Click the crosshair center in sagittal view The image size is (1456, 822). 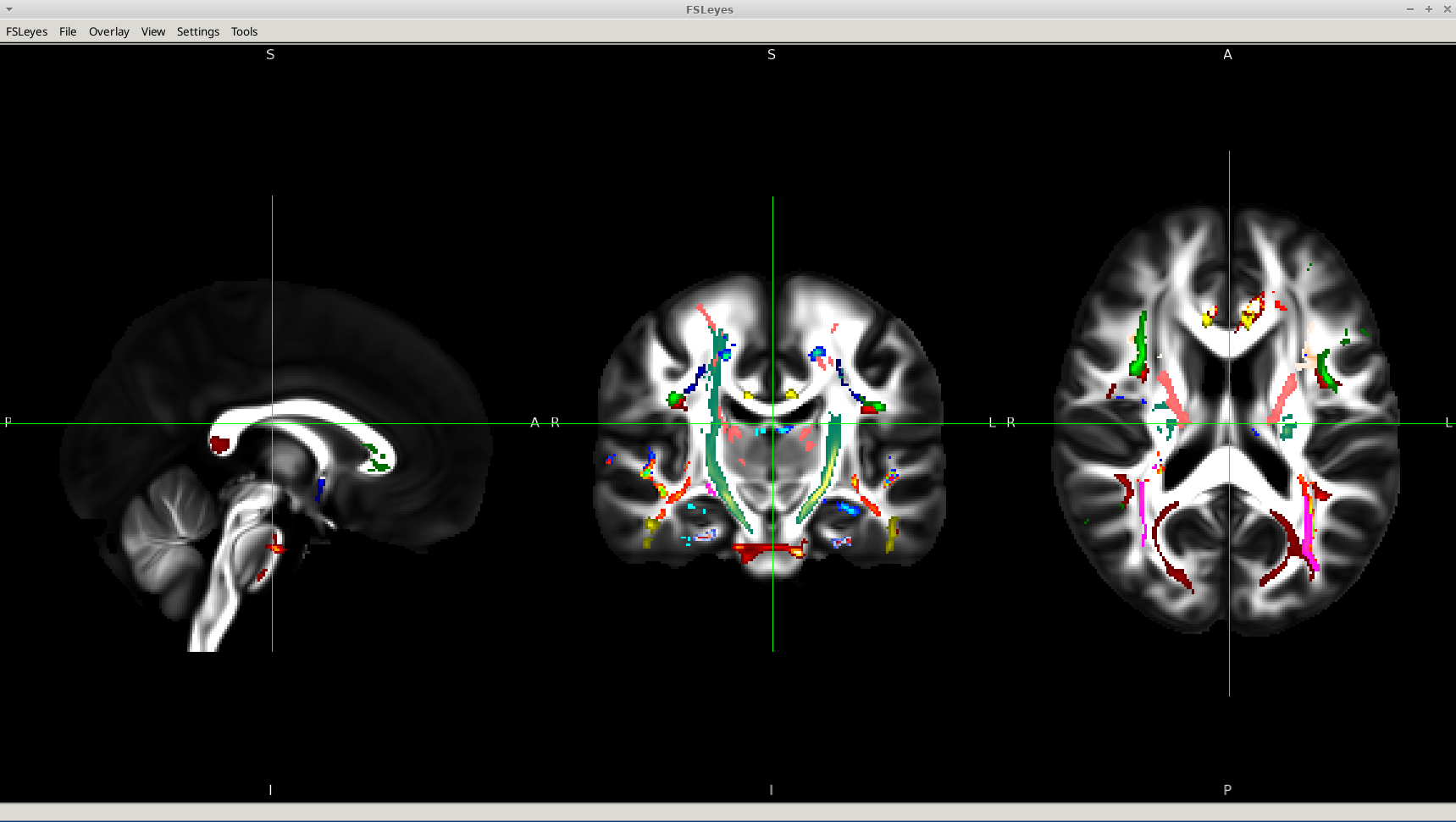tap(272, 424)
